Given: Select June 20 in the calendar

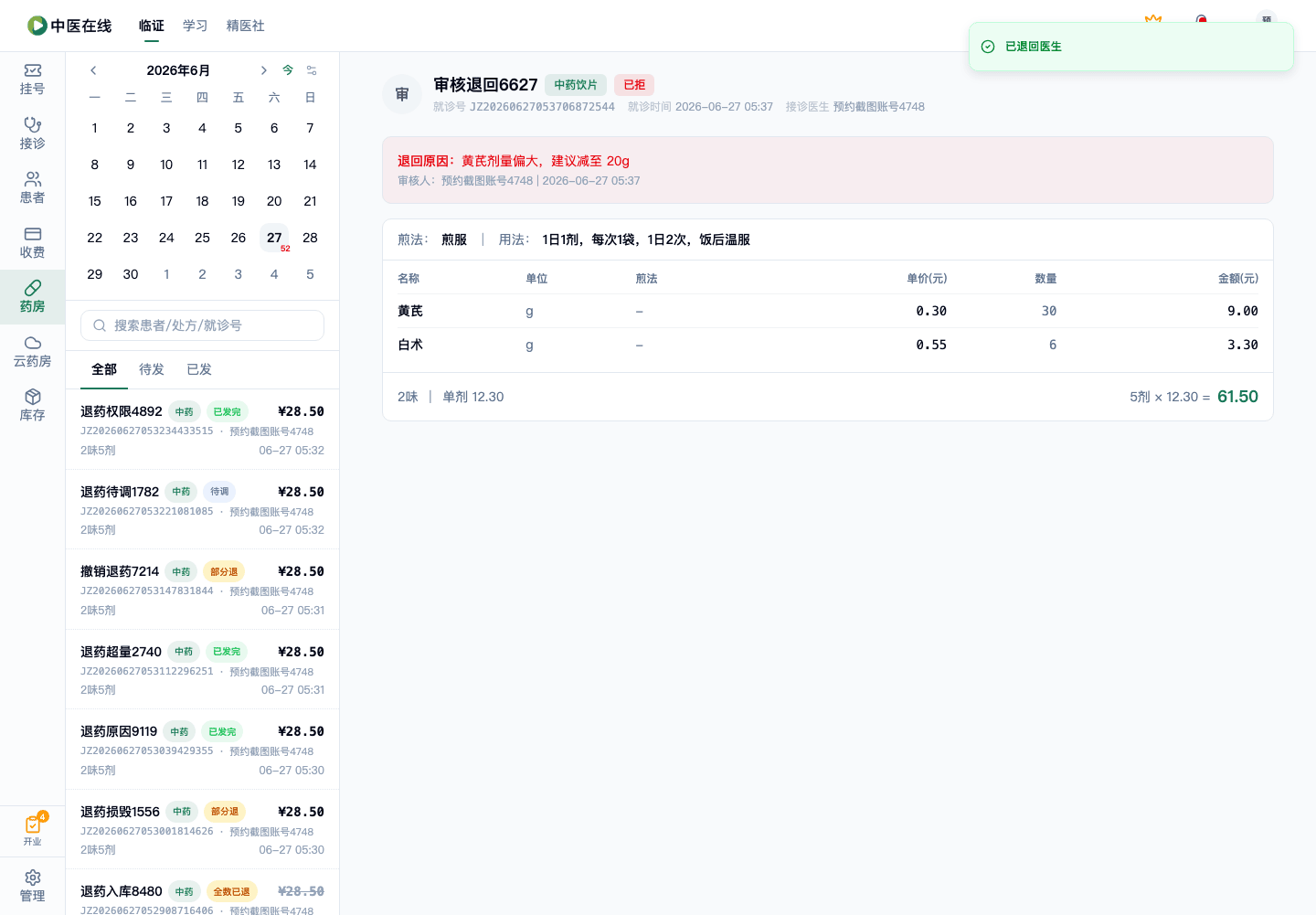Looking at the screenshot, I should click(274, 201).
